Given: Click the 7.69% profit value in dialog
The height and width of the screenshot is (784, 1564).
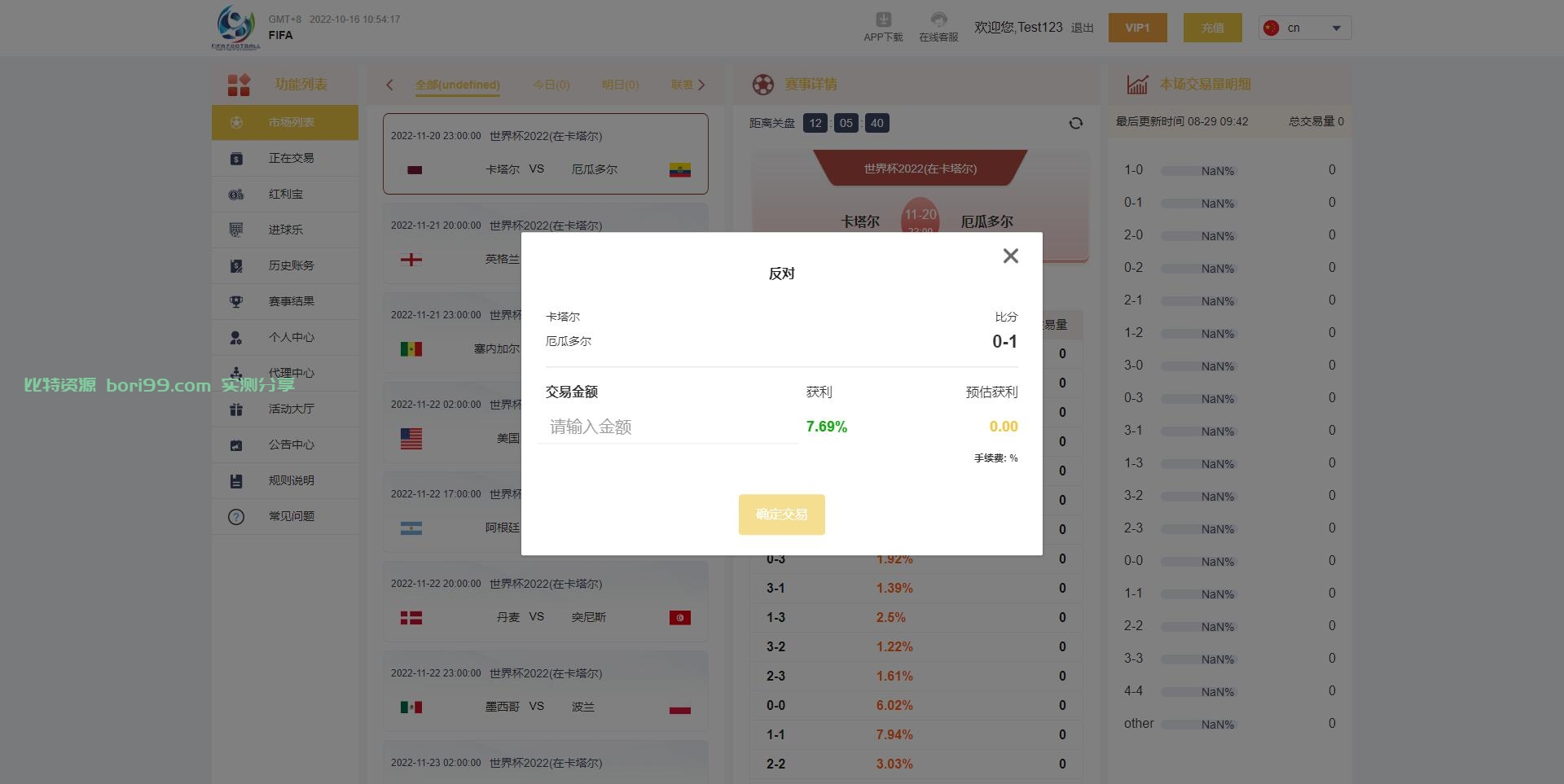Looking at the screenshot, I should [827, 427].
